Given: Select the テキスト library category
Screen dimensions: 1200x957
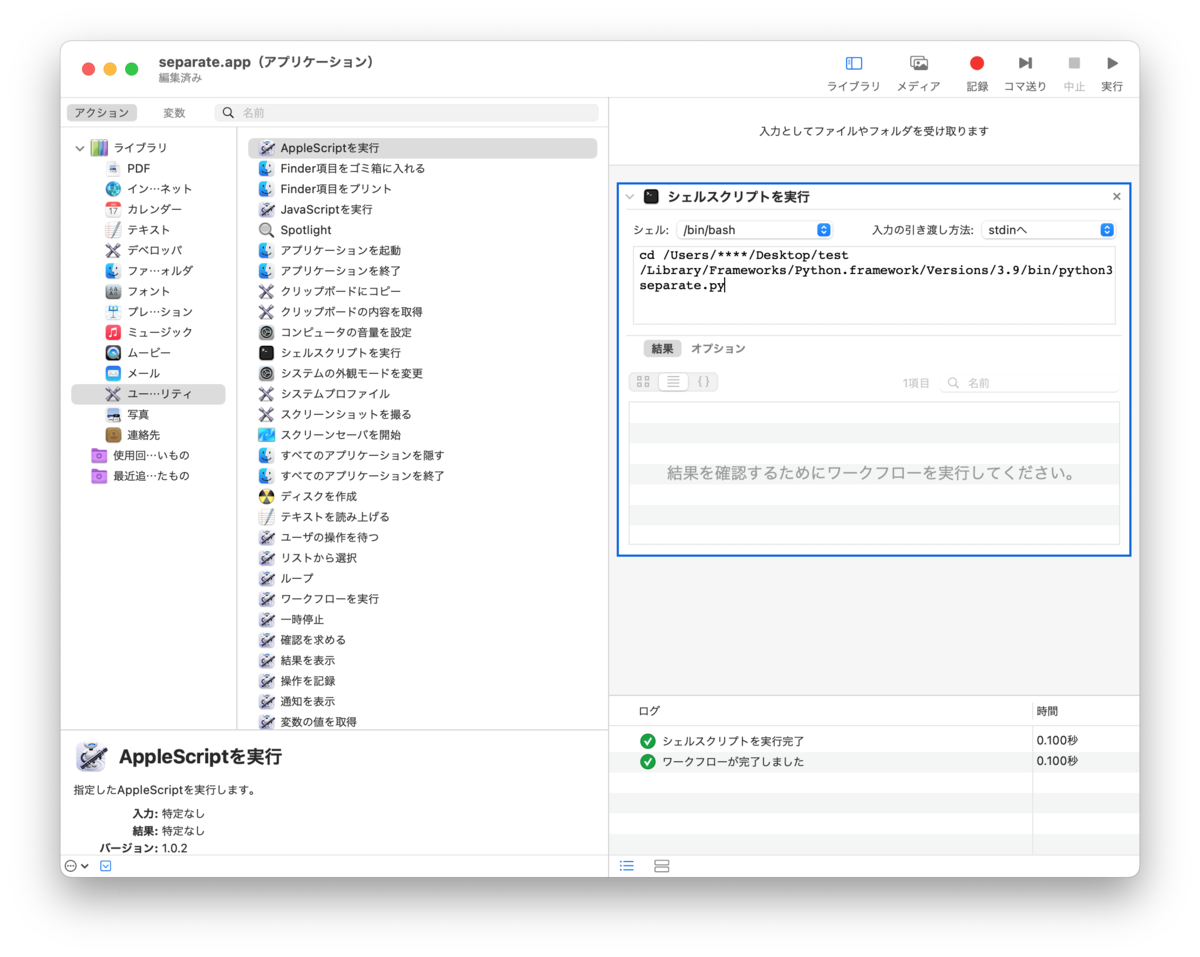Looking at the screenshot, I should pos(138,230).
